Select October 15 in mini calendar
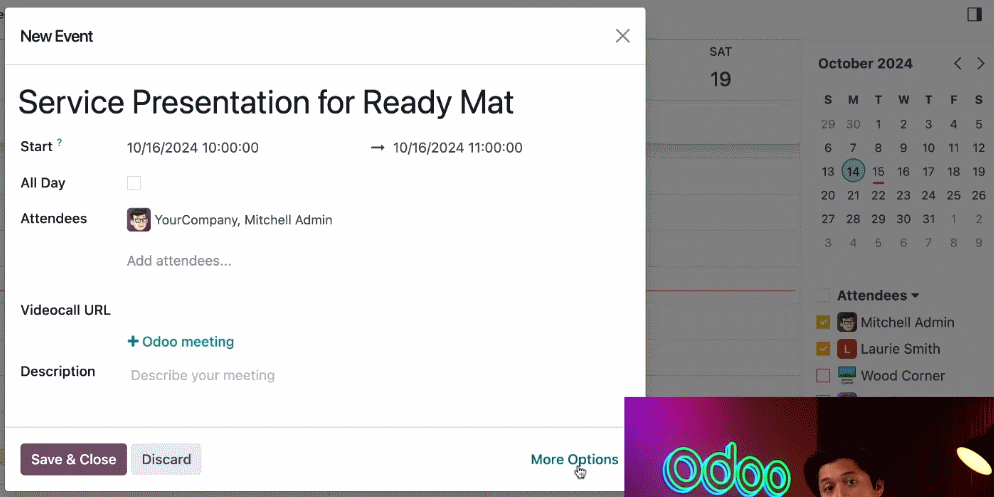This screenshot has width=994, height=497. point(878,172)
